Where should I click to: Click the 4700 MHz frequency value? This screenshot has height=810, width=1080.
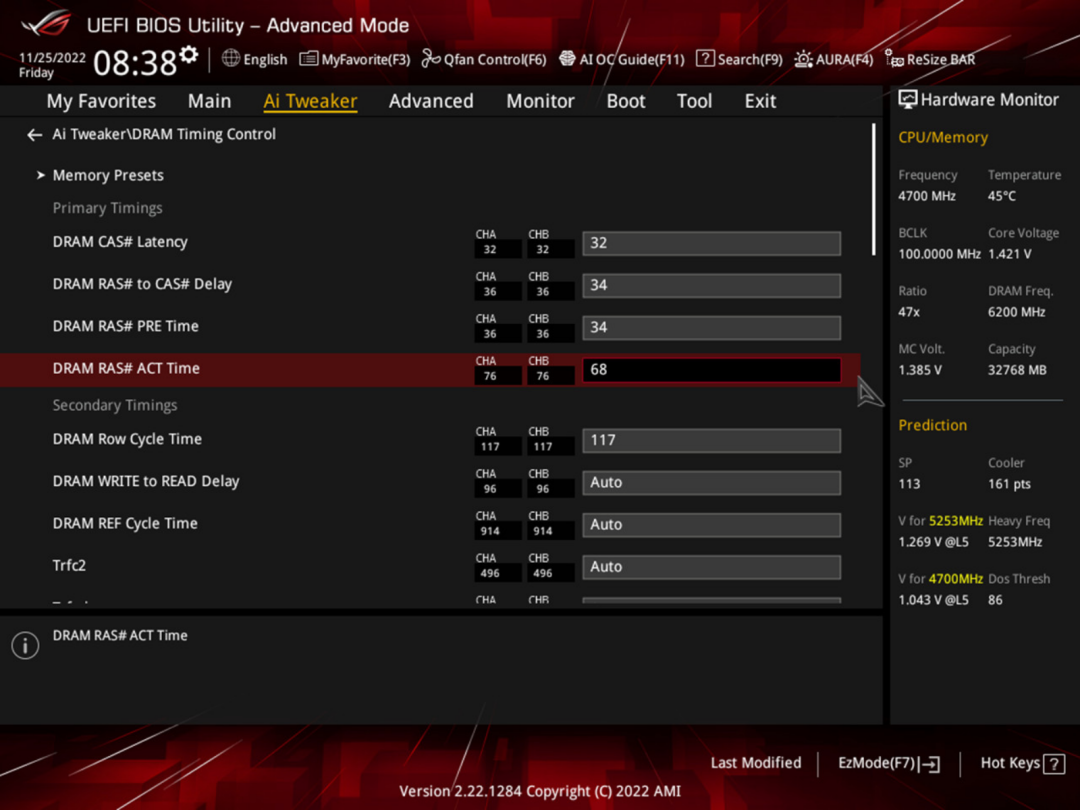coord(926,196)
